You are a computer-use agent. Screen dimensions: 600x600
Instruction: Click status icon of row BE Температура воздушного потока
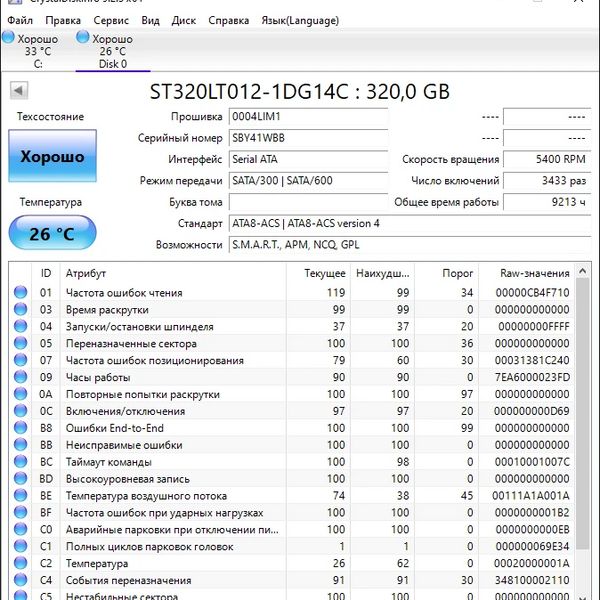[21, 496]
